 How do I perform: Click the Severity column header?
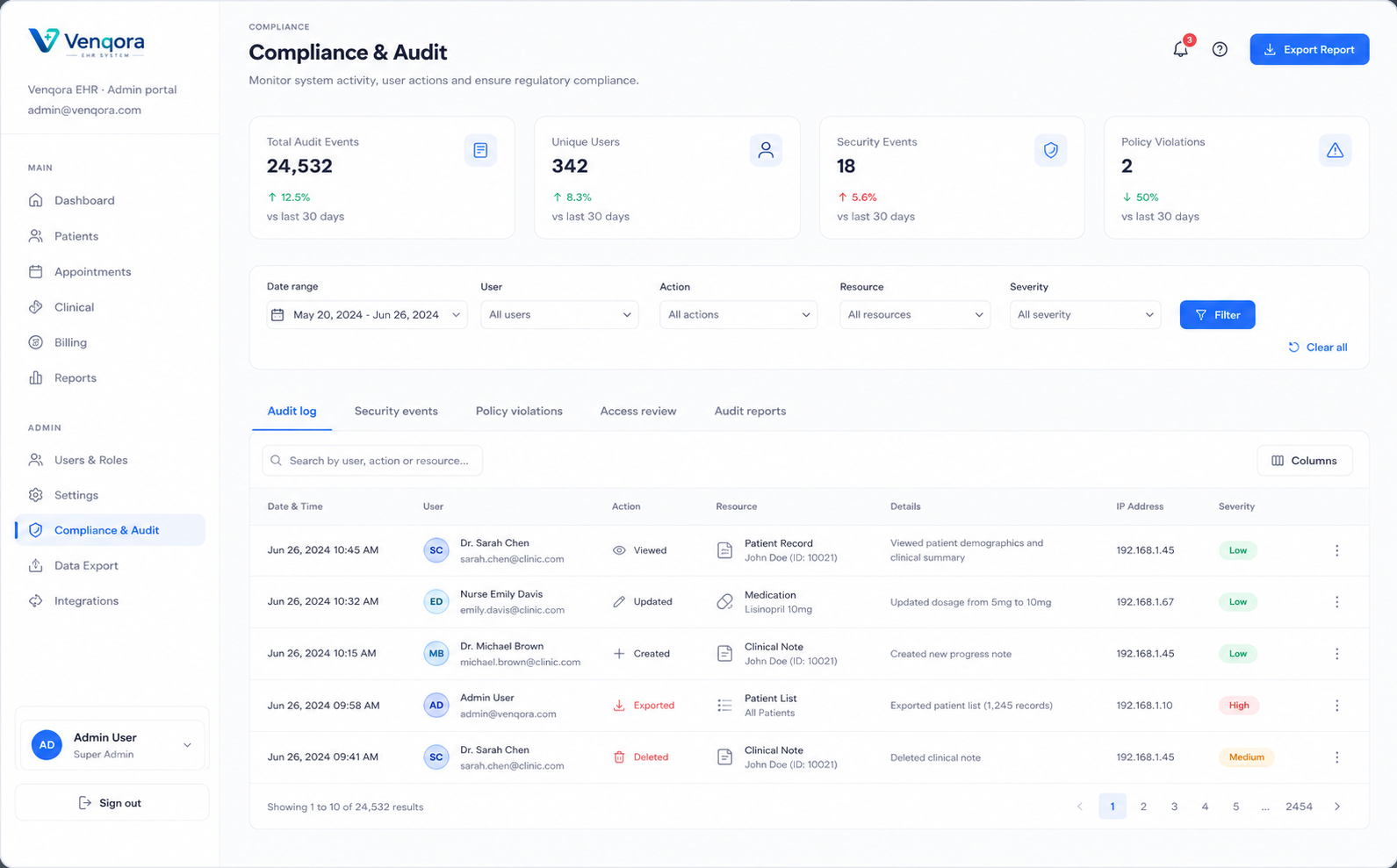click(x=1236, y=506)
